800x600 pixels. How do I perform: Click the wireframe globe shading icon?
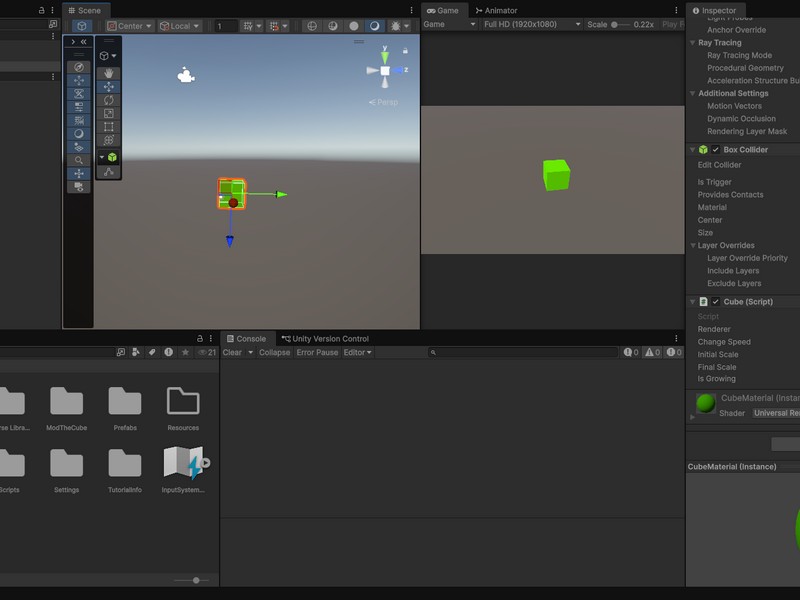click(x=312, y=26)
